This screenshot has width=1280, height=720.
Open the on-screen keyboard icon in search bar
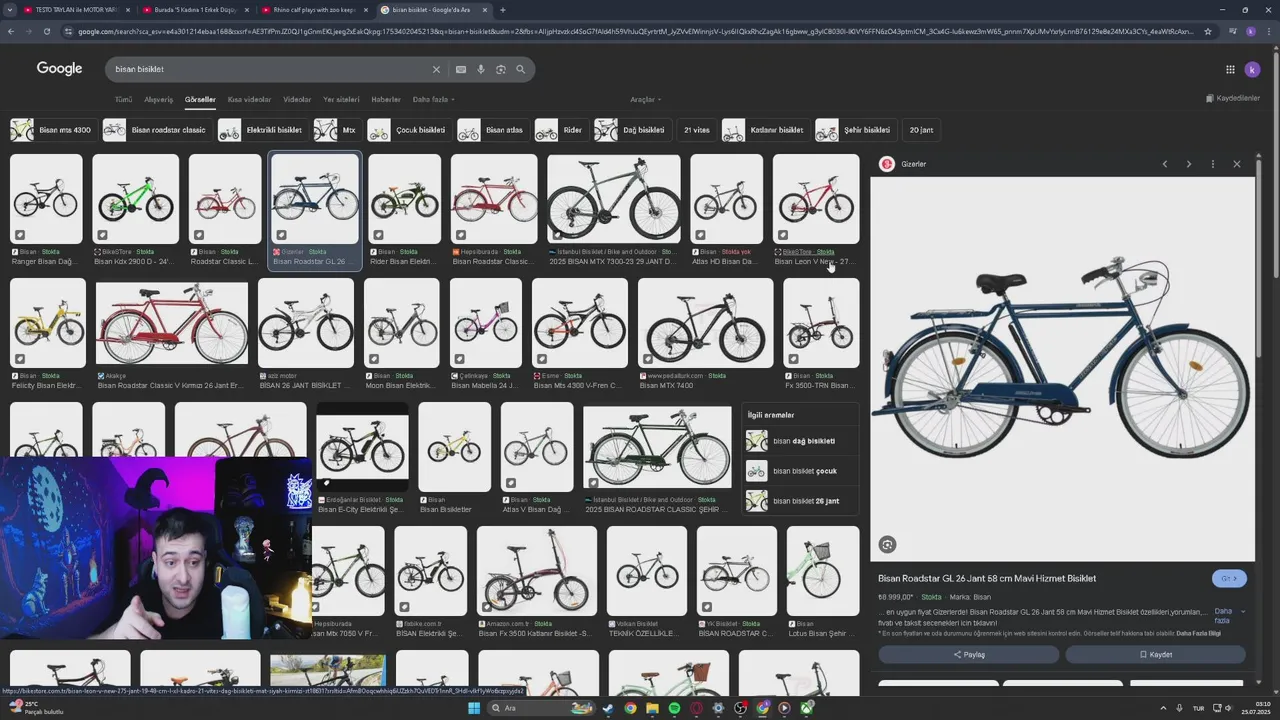click(460, 69)
